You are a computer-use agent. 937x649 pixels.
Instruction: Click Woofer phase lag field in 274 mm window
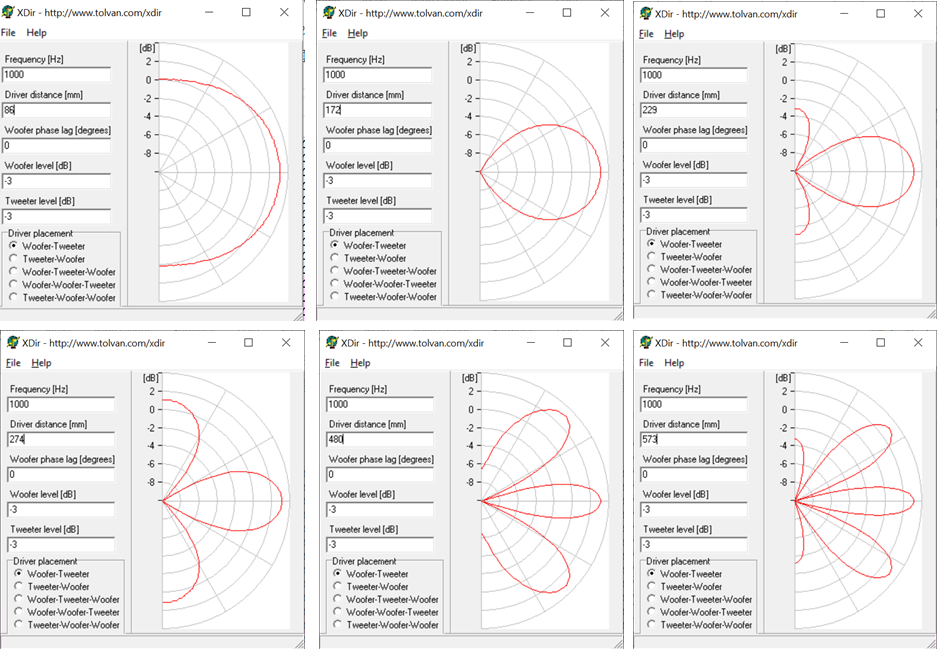(61, 474)
